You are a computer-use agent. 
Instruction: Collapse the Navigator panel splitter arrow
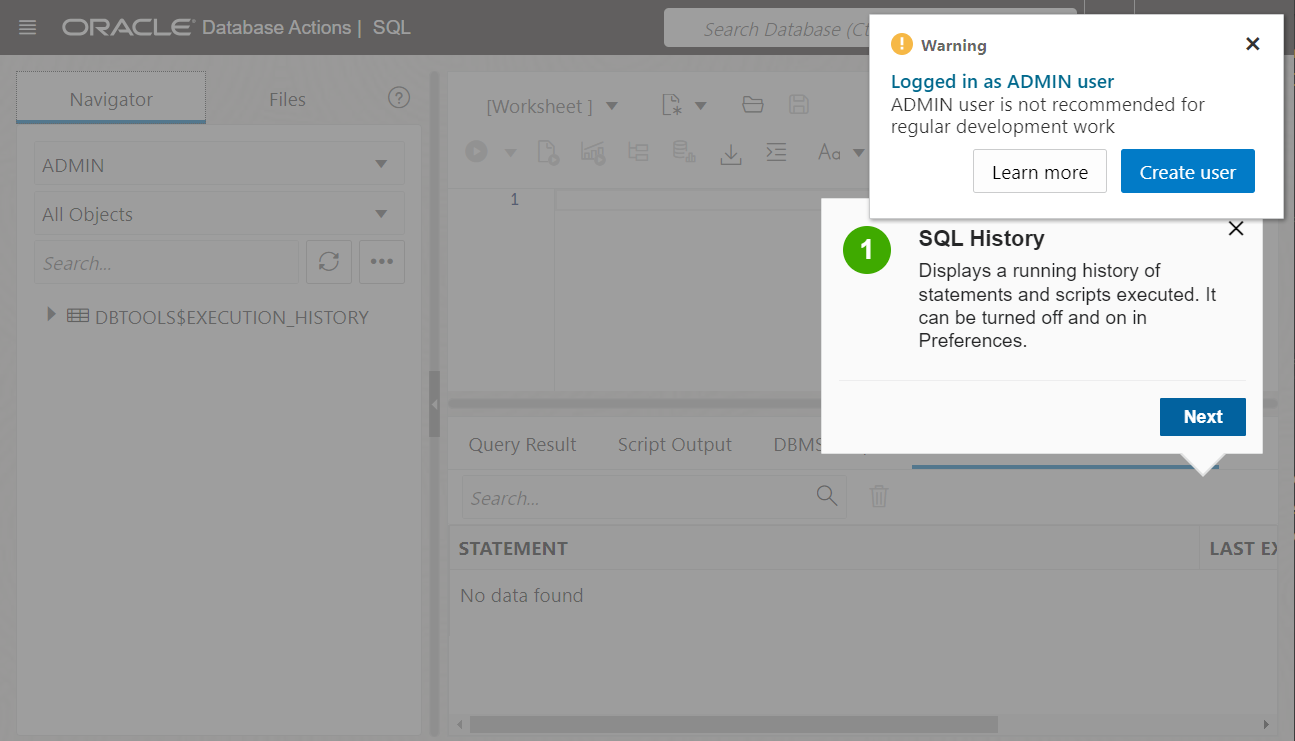(434, 404)
